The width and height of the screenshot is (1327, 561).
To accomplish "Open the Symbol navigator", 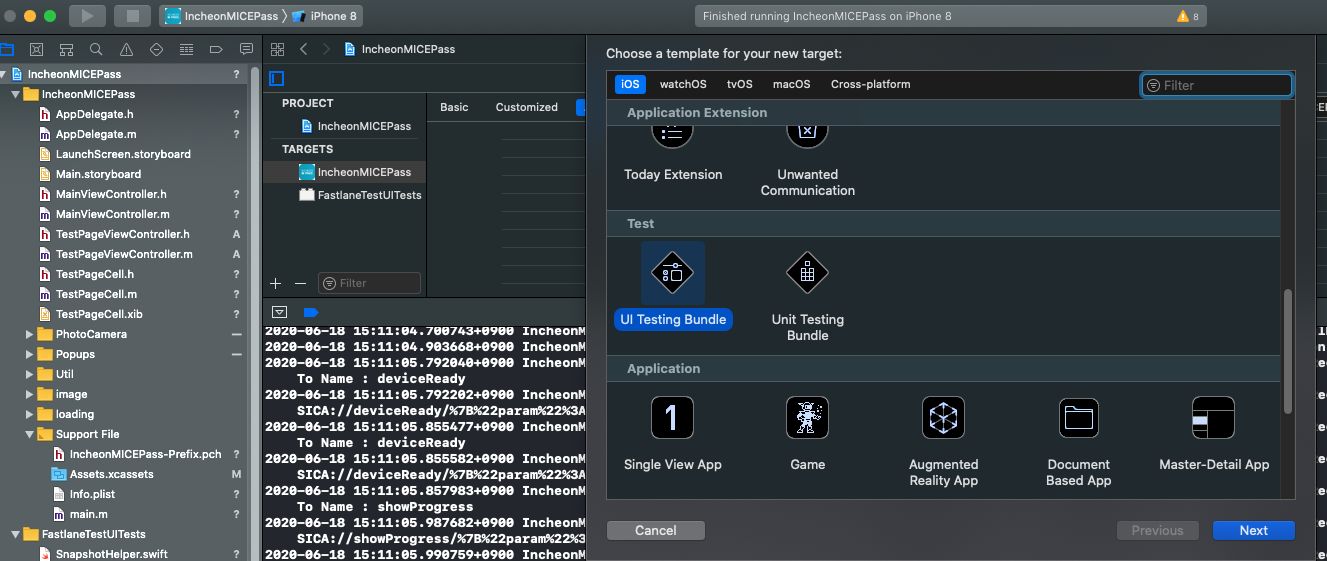I will [x=66, y=49].
